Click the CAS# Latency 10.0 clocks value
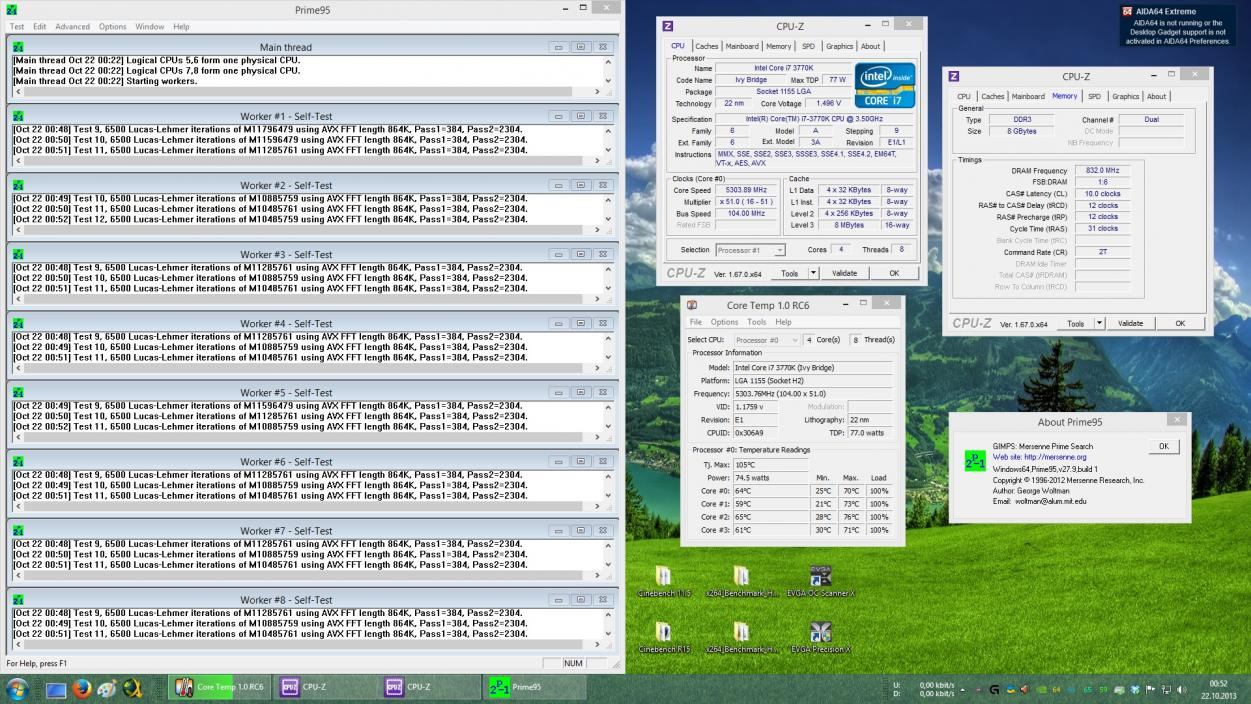1251x704 pixels. [x=1102, y=194]
